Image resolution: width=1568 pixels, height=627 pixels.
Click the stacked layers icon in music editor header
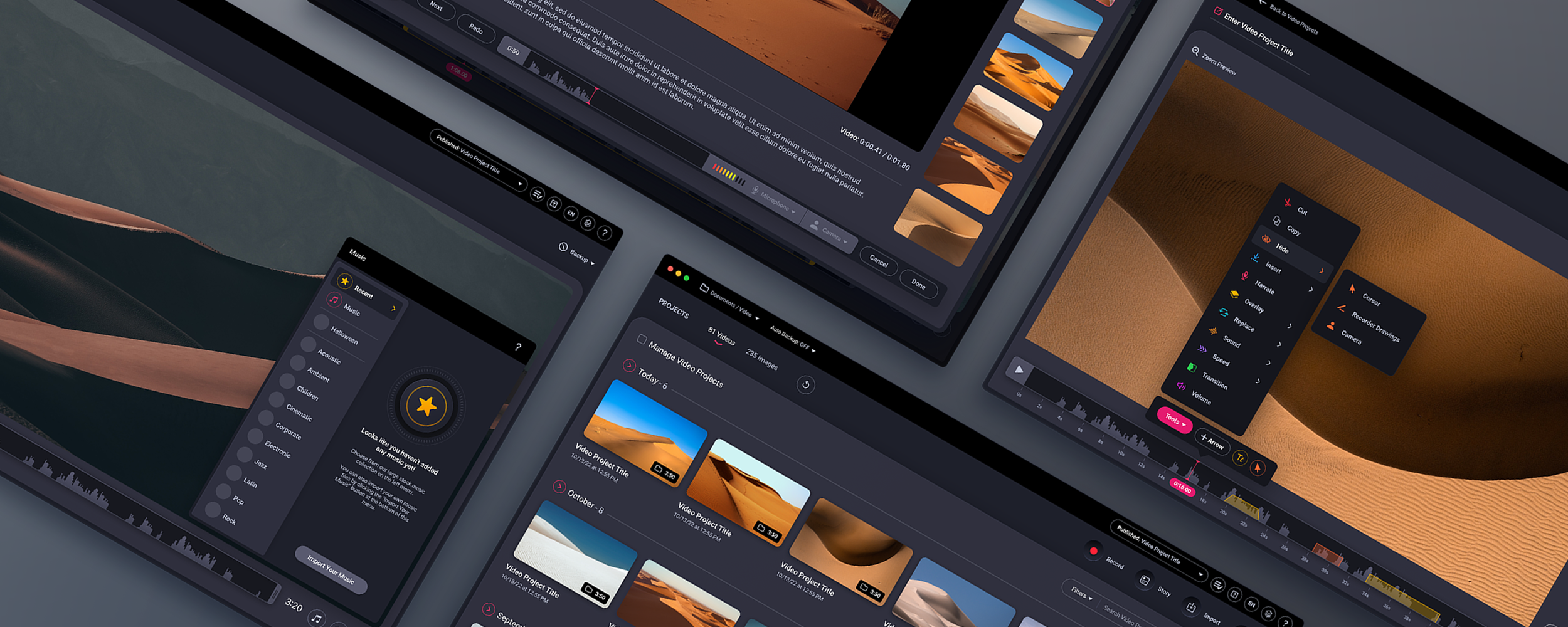point(588,223)
